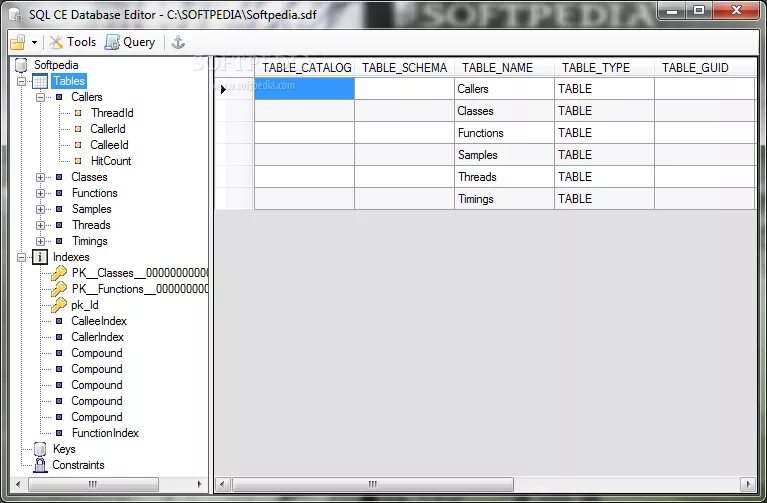This screenshot has width=767, height=503.
Task: Select the Samples cell in grid
Action: [504, 155]
